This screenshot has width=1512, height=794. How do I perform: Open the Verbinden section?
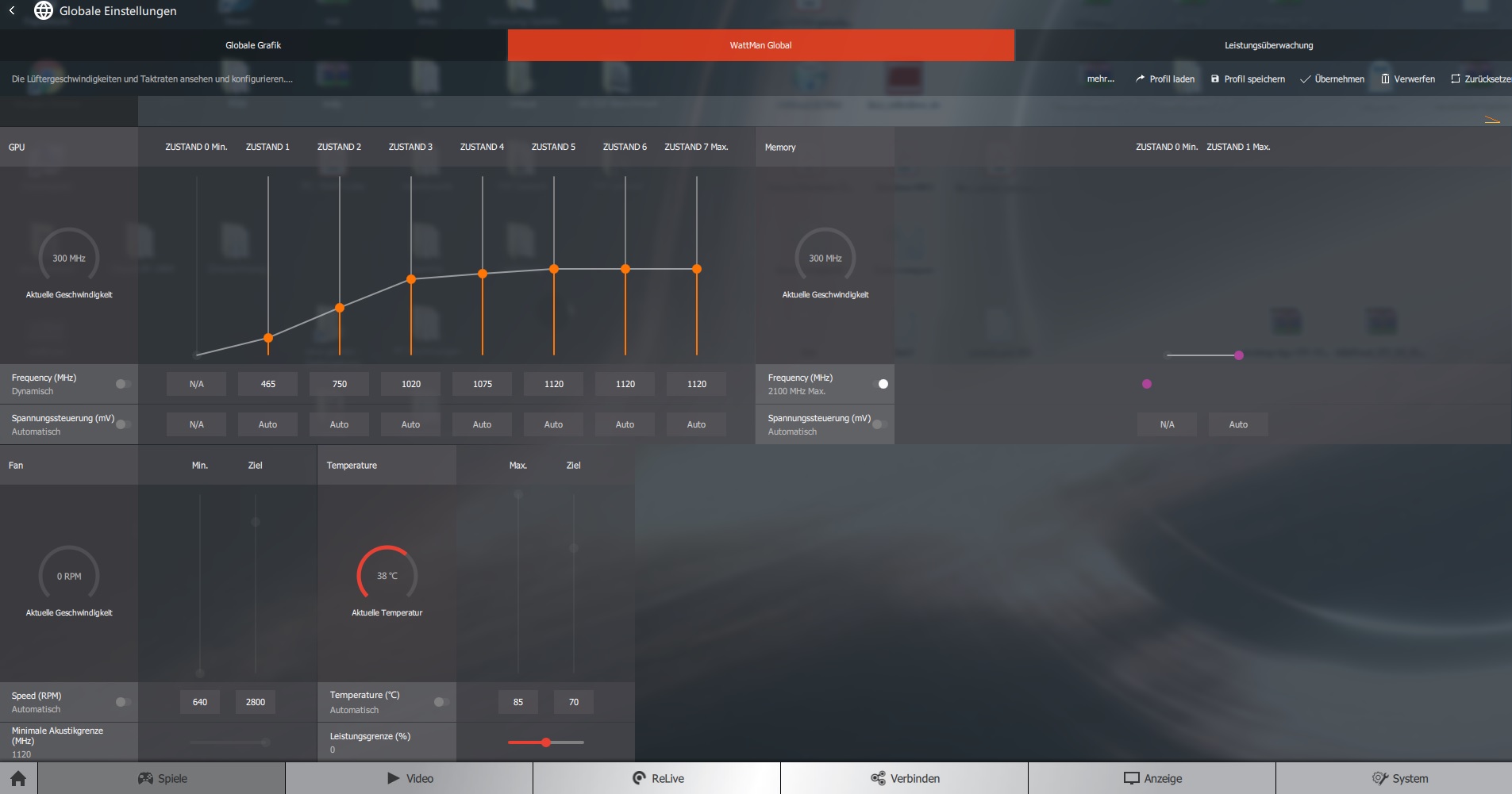point(905,778)
